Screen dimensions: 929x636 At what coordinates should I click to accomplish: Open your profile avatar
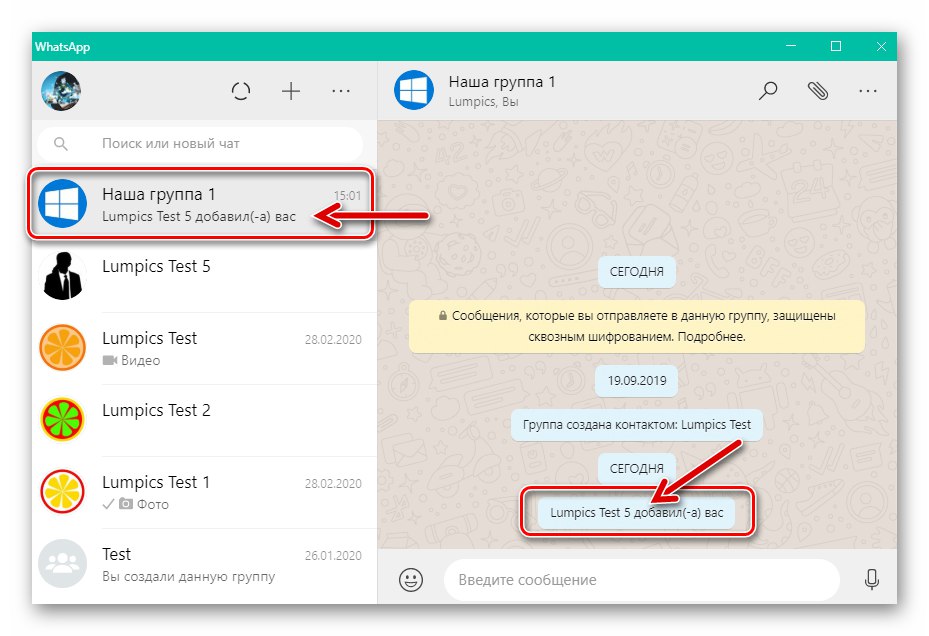[61, 91]
